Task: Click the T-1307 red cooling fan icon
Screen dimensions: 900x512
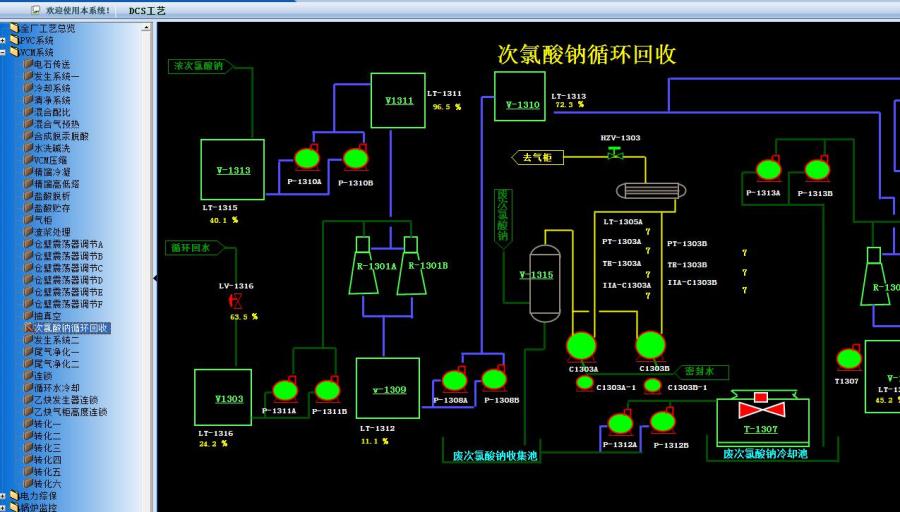Action: (x=761, y=405)
